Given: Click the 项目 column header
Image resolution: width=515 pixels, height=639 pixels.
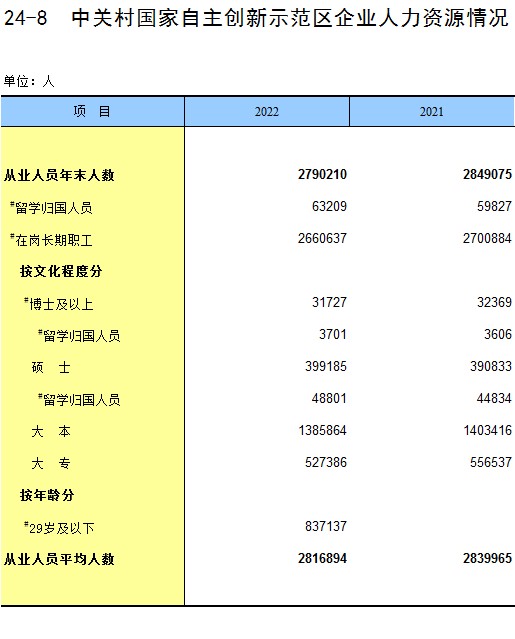Looking at the screenshot, I should 92,111.
